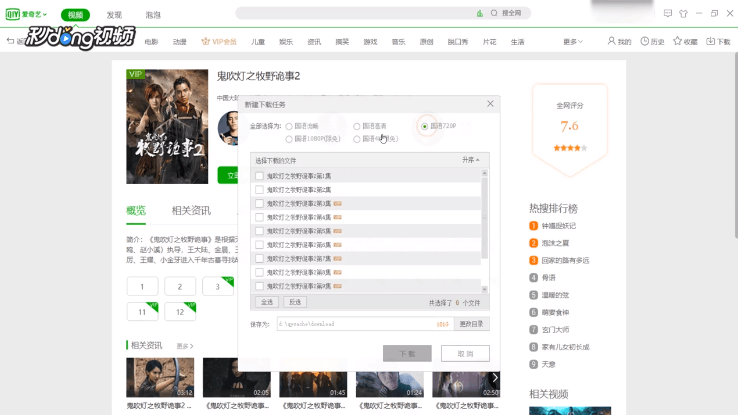
Task: Click the scroll-down arrow of file list
Action: (484, 289)
